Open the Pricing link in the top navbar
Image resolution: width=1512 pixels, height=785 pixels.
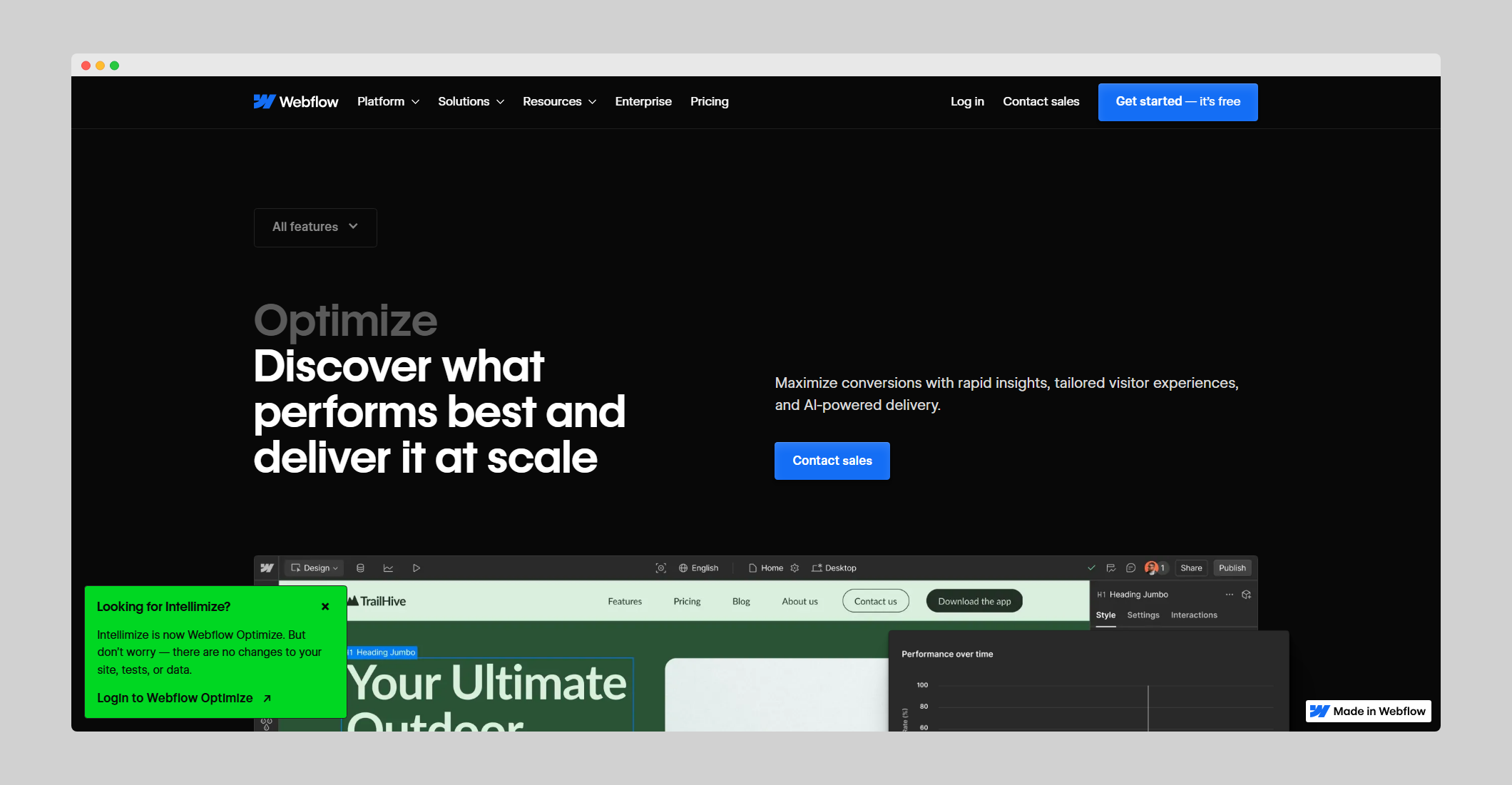tap(710, 102)
